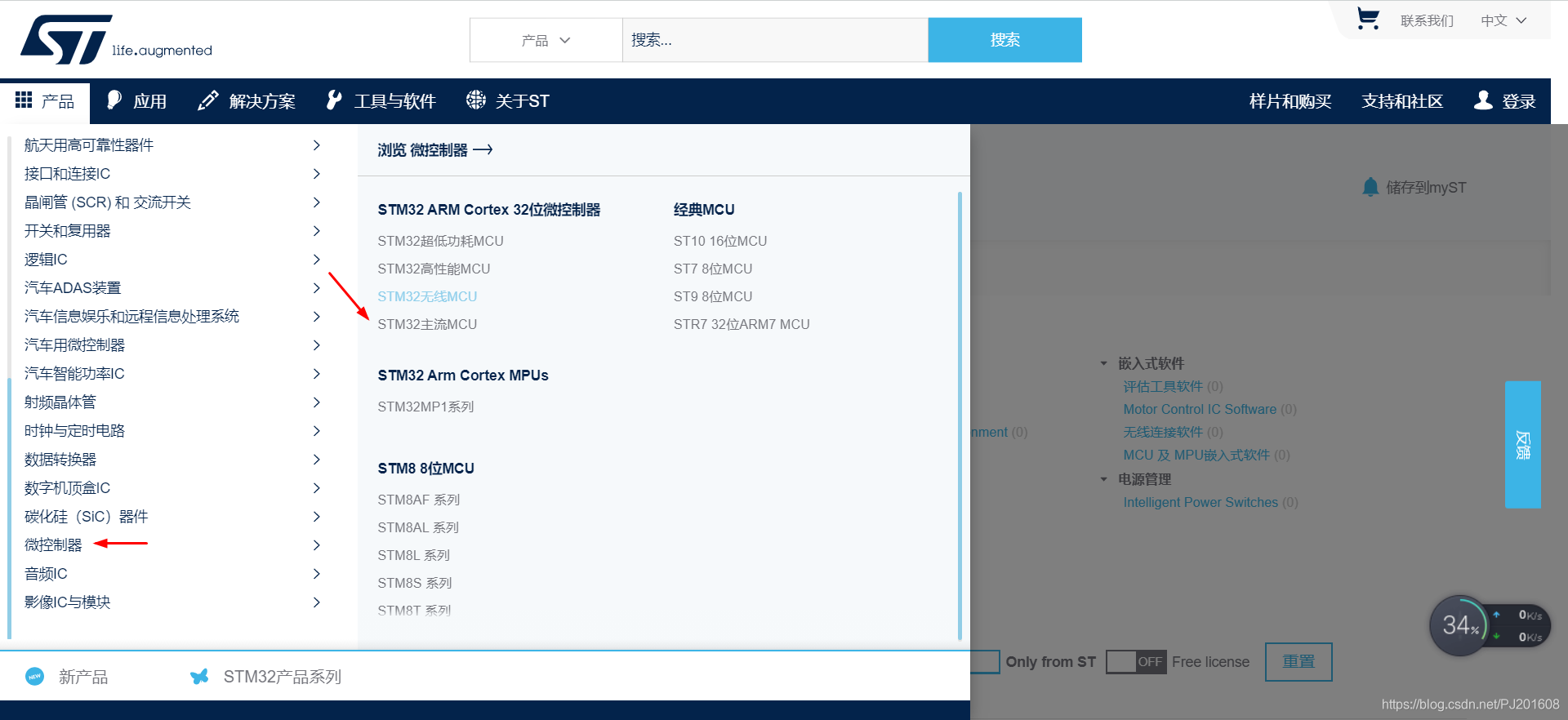Select 汽车用微控制器 in category list
1568x720 pixels.
click(74, 344)
